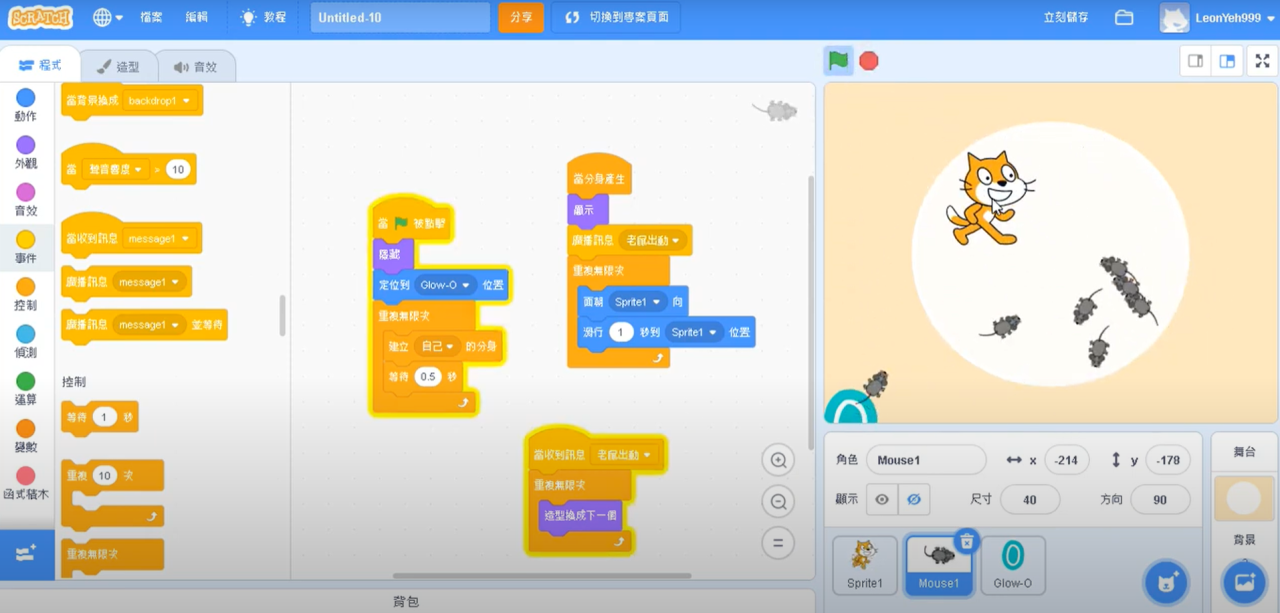1280x613 pixels.
Task: Open 聲音響度 loudness dropdown in palette
Action: coord(115,170)
